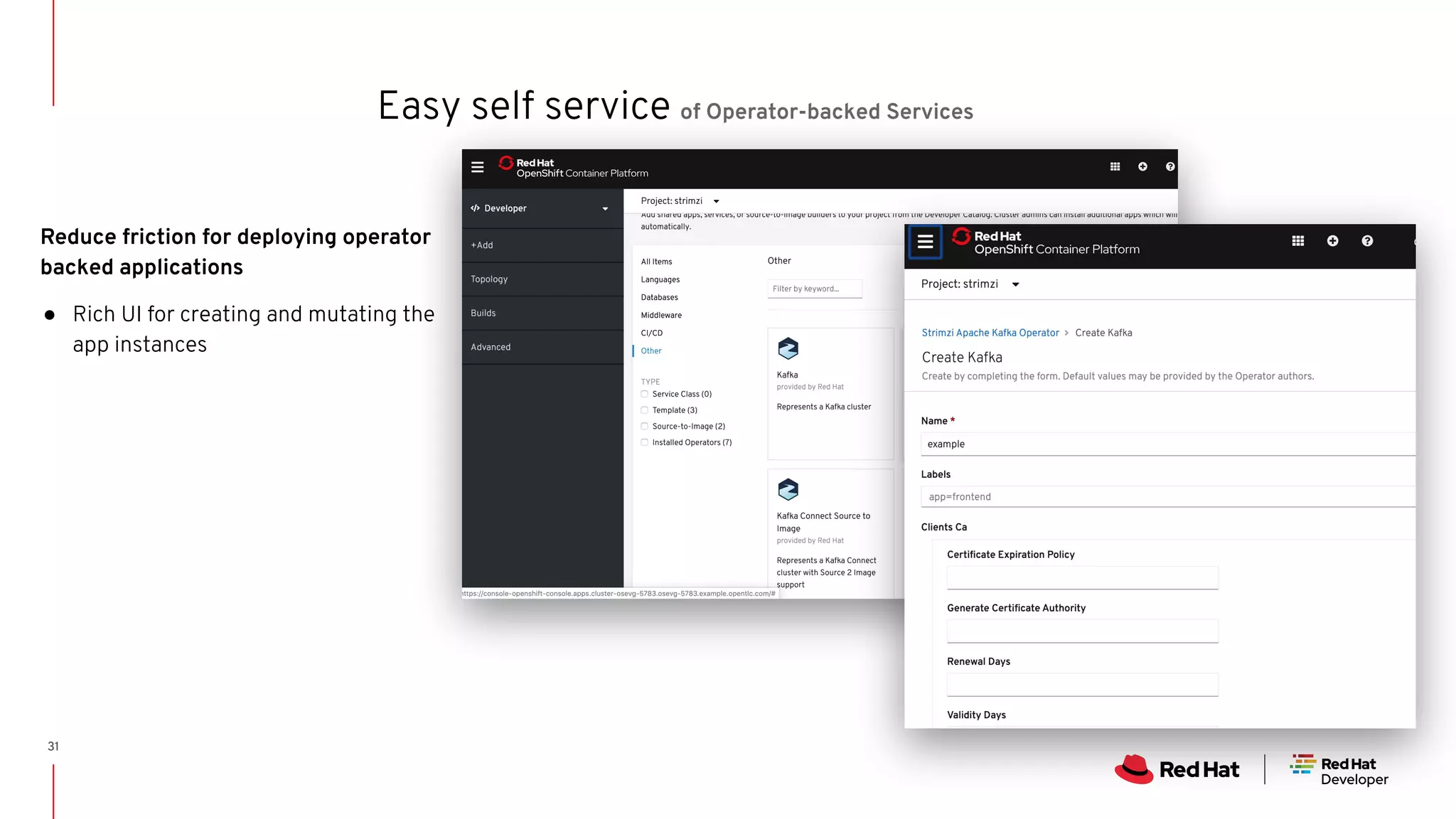The image size is (1456, 819).
Task: Select Middleware catalog category
Action: point(661,315)
